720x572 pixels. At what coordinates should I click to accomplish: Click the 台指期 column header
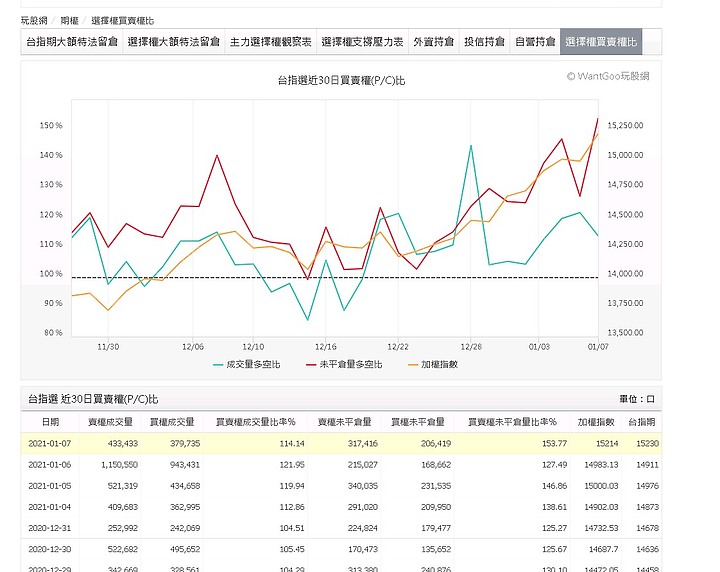[x=641, y=422]
